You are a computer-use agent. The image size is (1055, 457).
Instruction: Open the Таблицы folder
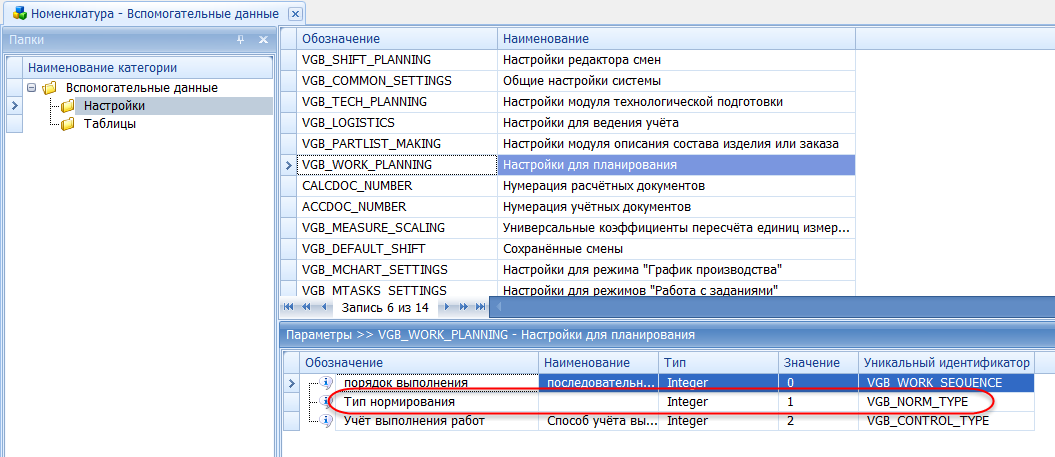point(109,124)
